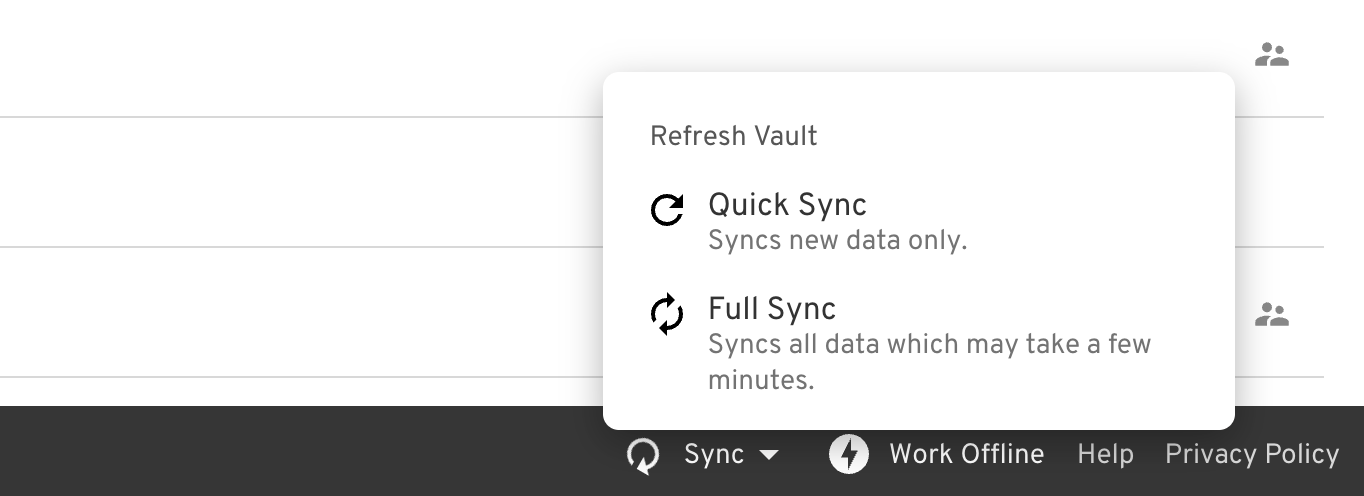Click the partial bottom vault list row
The image size is (1364, 496).
point(300,392)
